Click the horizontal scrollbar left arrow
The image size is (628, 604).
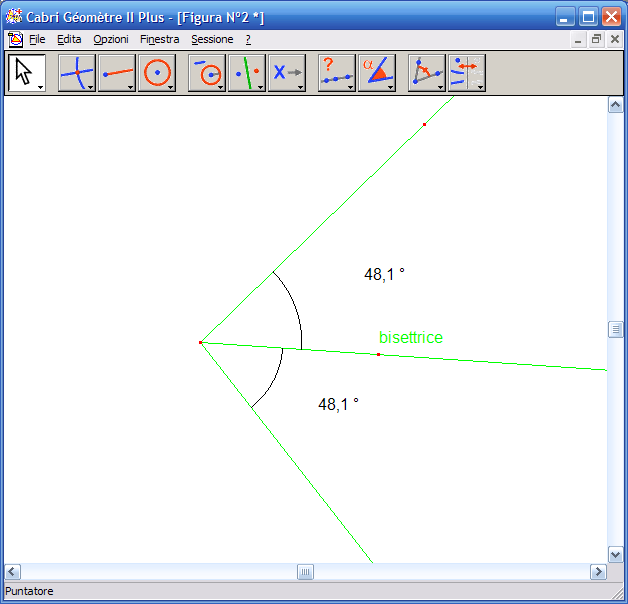[12, 572]
